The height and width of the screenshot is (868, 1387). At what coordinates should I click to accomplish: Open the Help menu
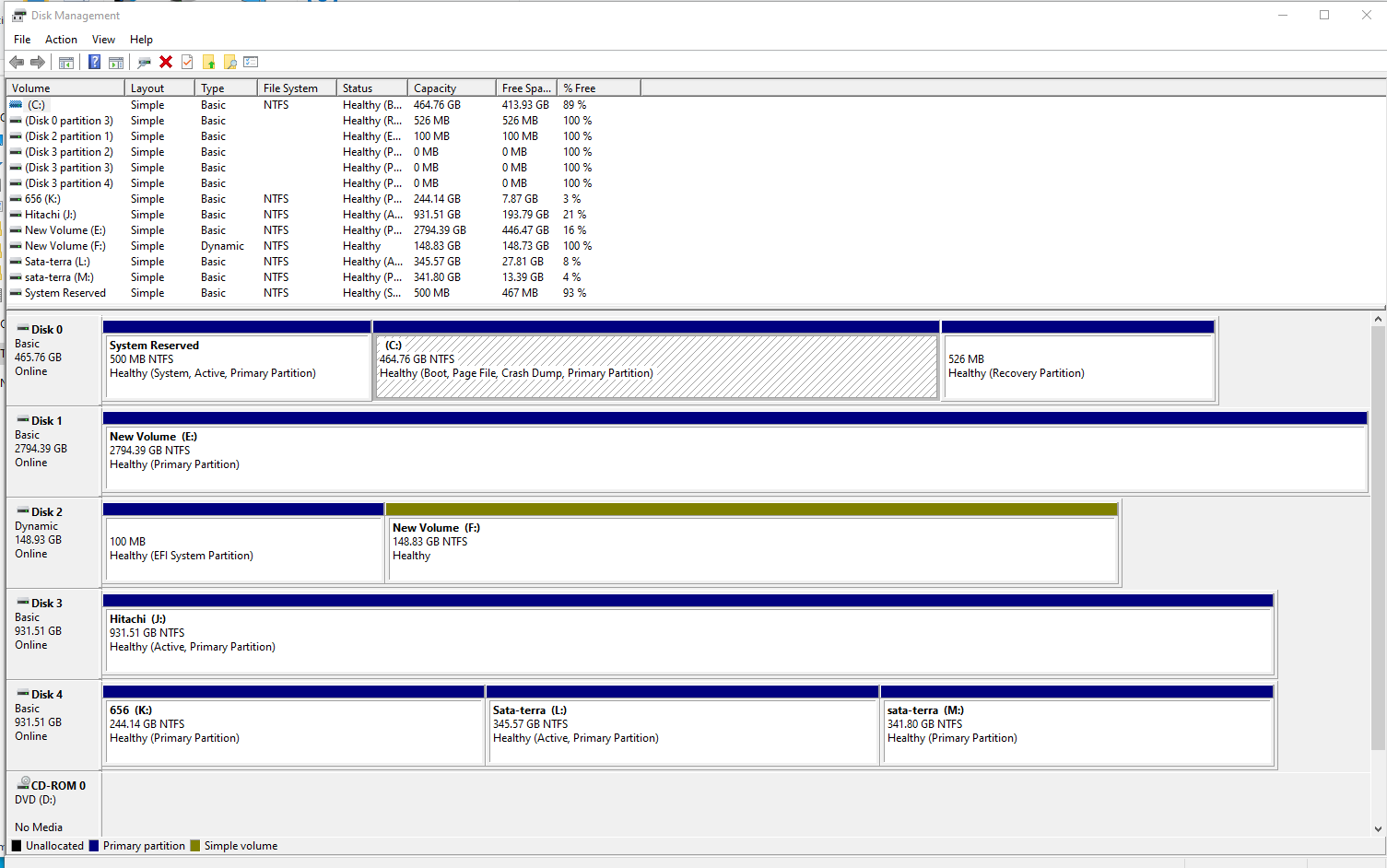tap(141, 40)
